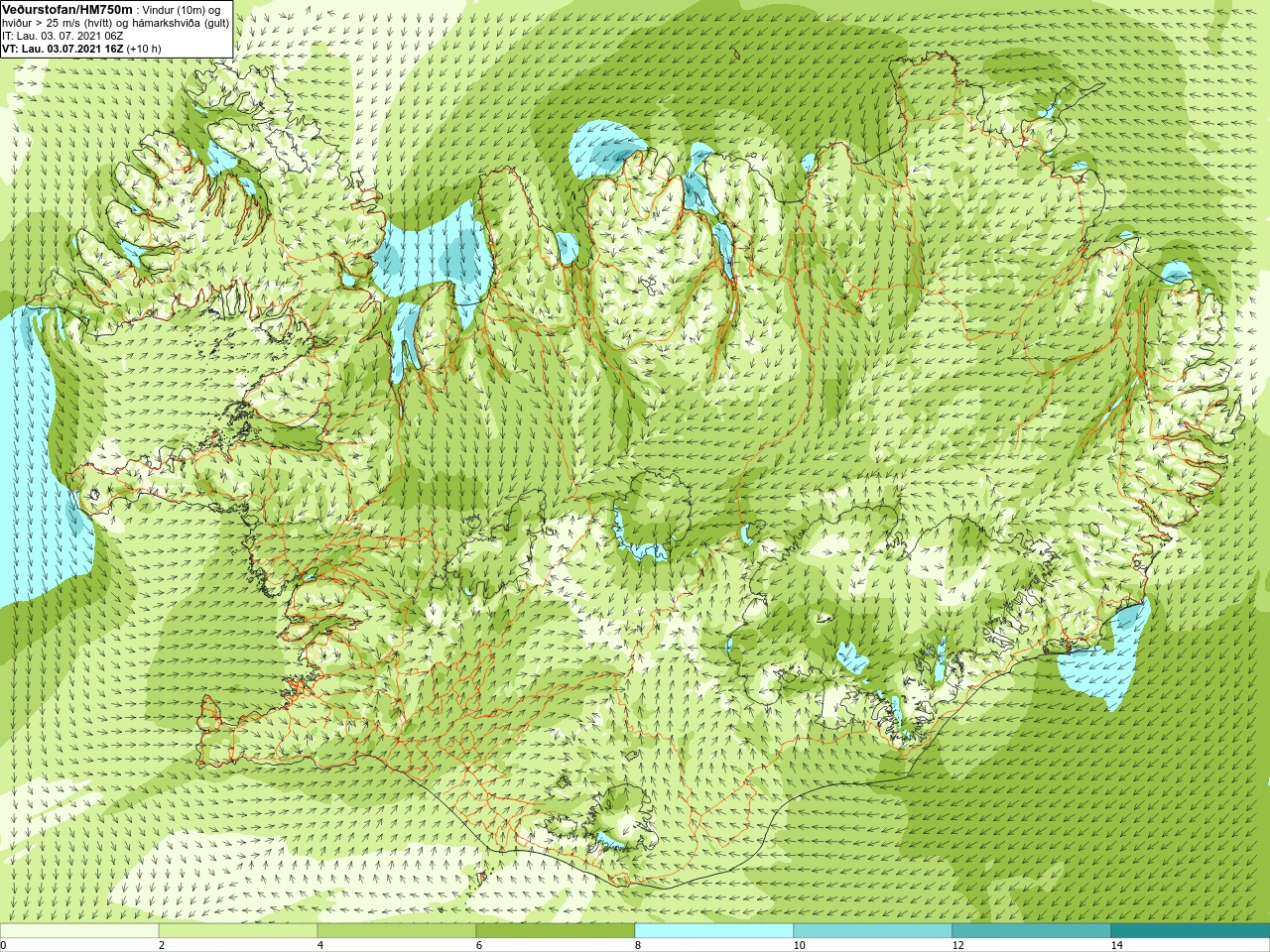Click the "IT: Lau. 03. 07. 2021 06Z" line
Screen dimensions: 1270x952
63,36
